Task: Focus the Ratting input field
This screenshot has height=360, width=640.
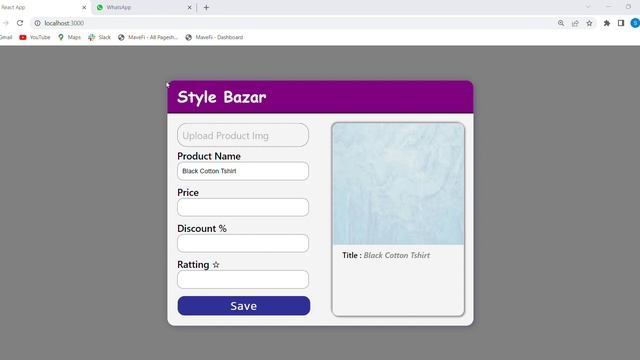Action: point(243,279)
